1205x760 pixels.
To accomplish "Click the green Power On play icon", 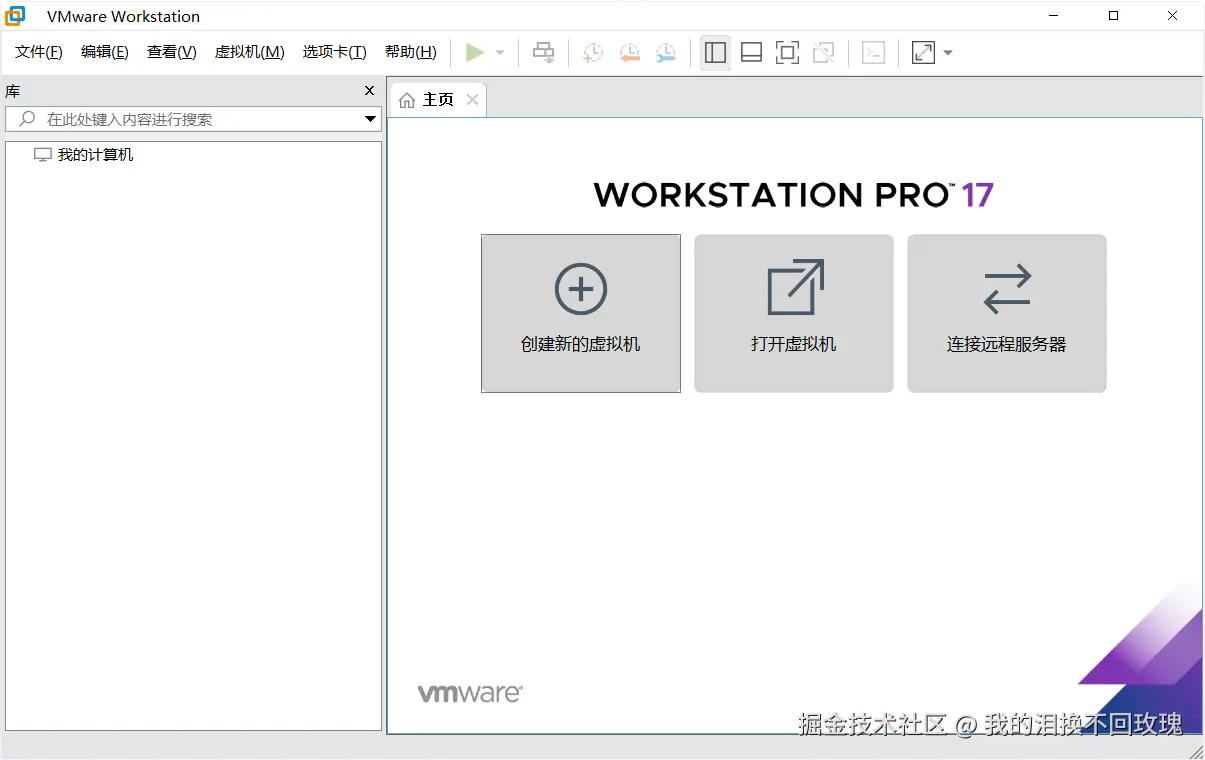I will [x=475, y=52].
